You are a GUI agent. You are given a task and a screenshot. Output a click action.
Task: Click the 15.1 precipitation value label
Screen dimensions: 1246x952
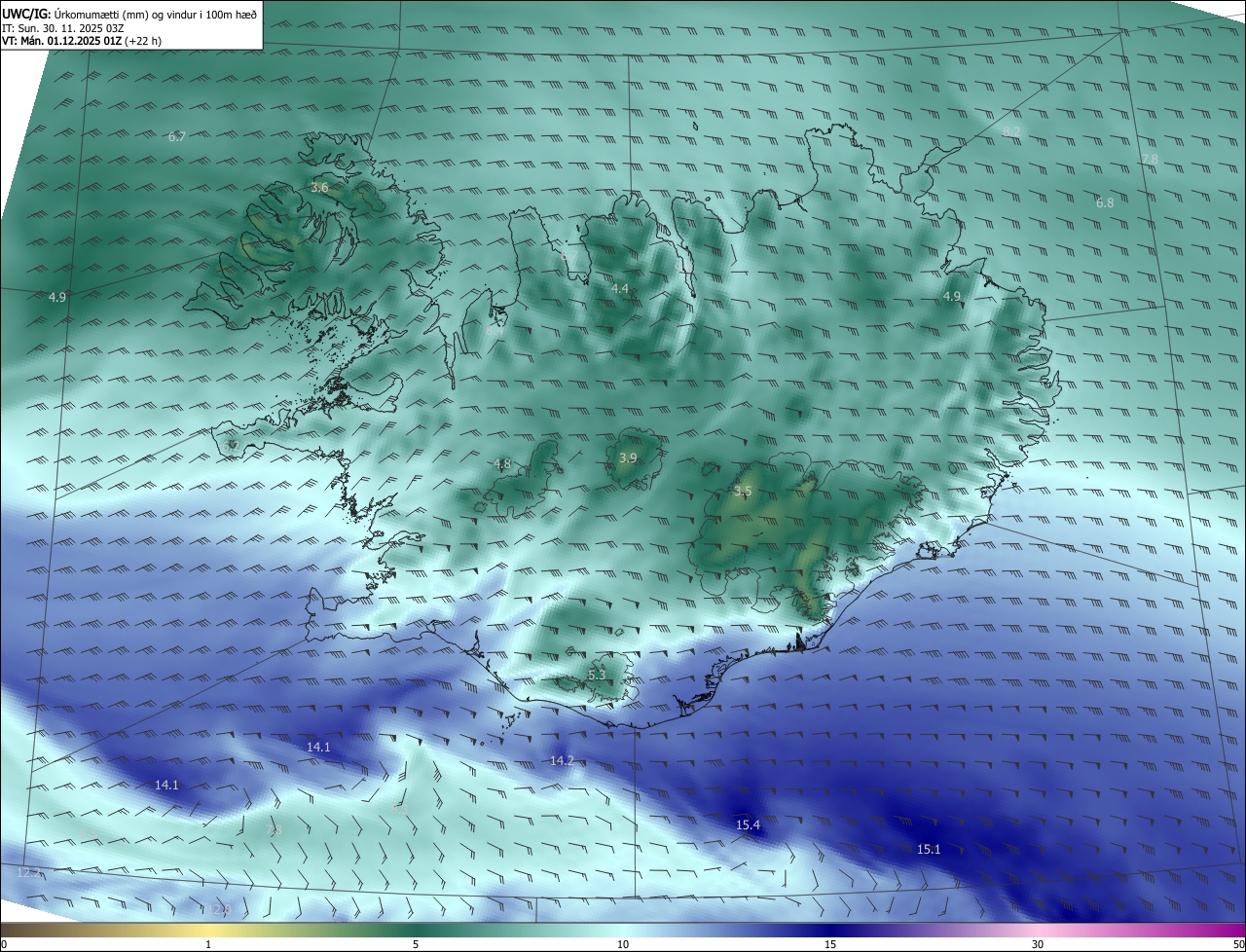(929, 850)
